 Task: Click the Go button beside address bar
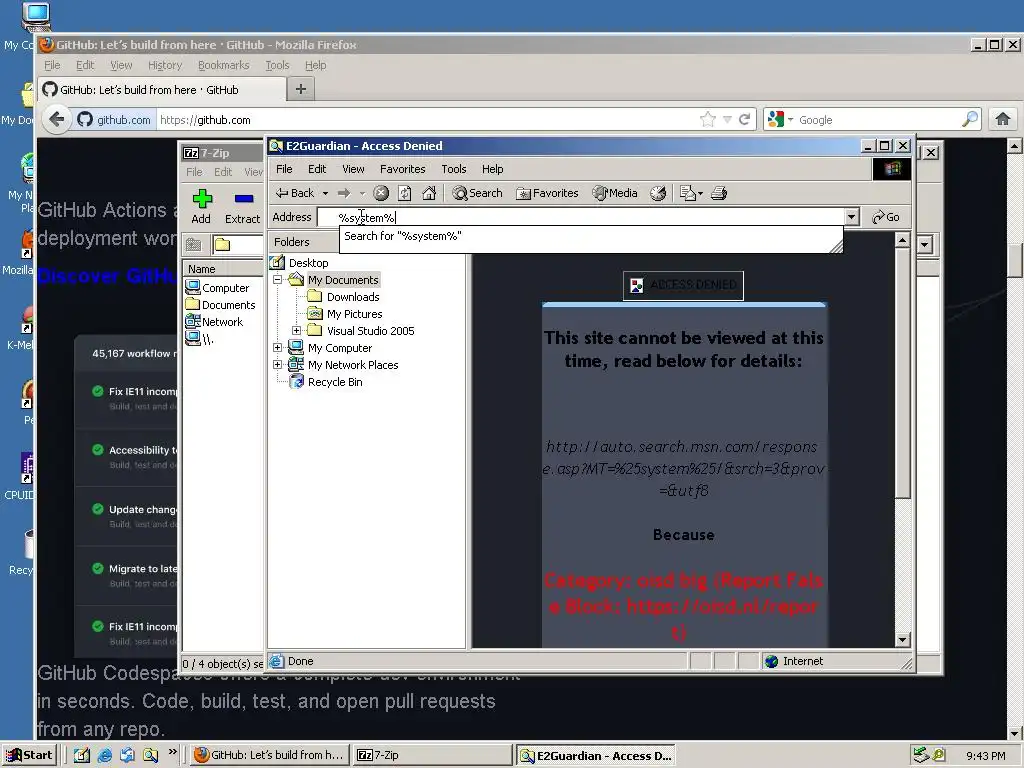tap(886, 217)
